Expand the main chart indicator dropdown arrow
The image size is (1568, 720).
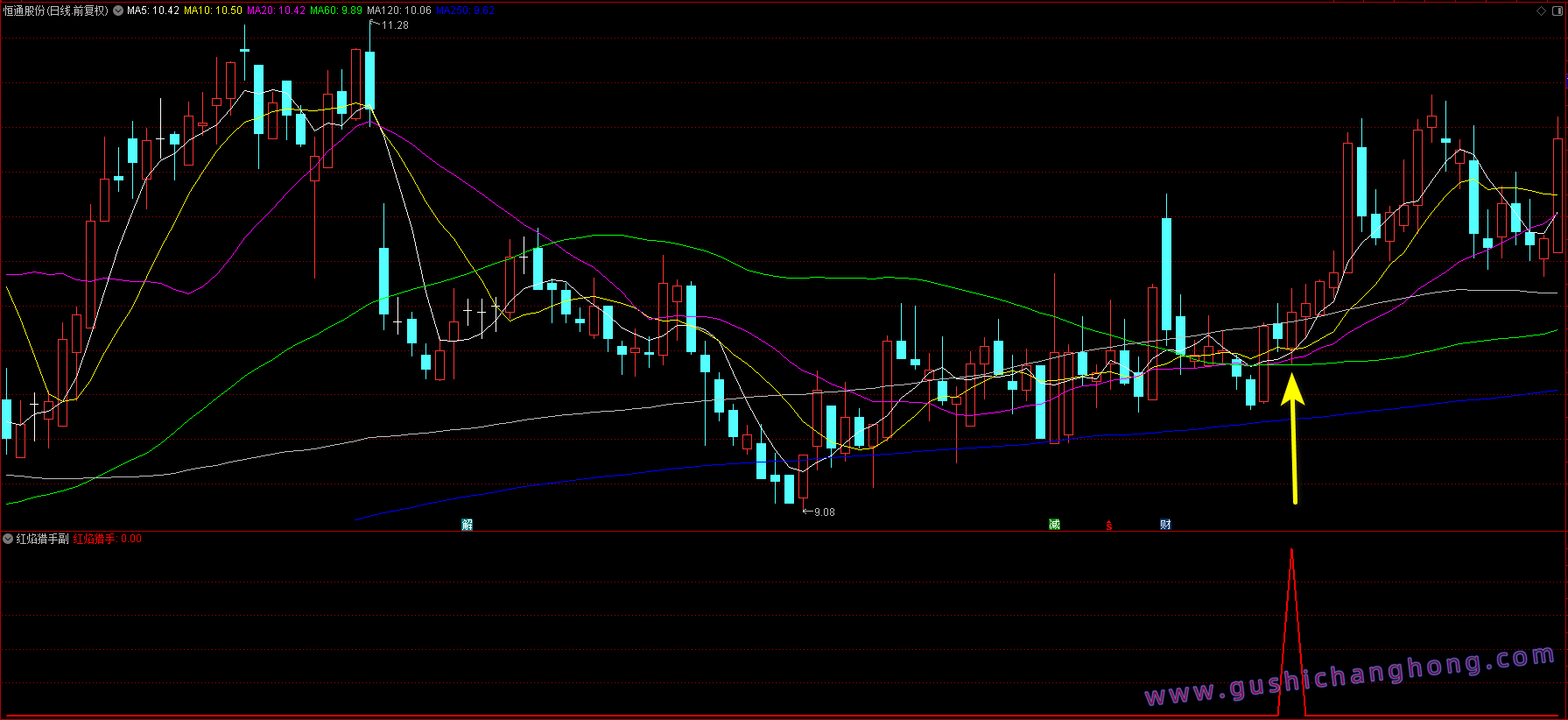(118, 11)
